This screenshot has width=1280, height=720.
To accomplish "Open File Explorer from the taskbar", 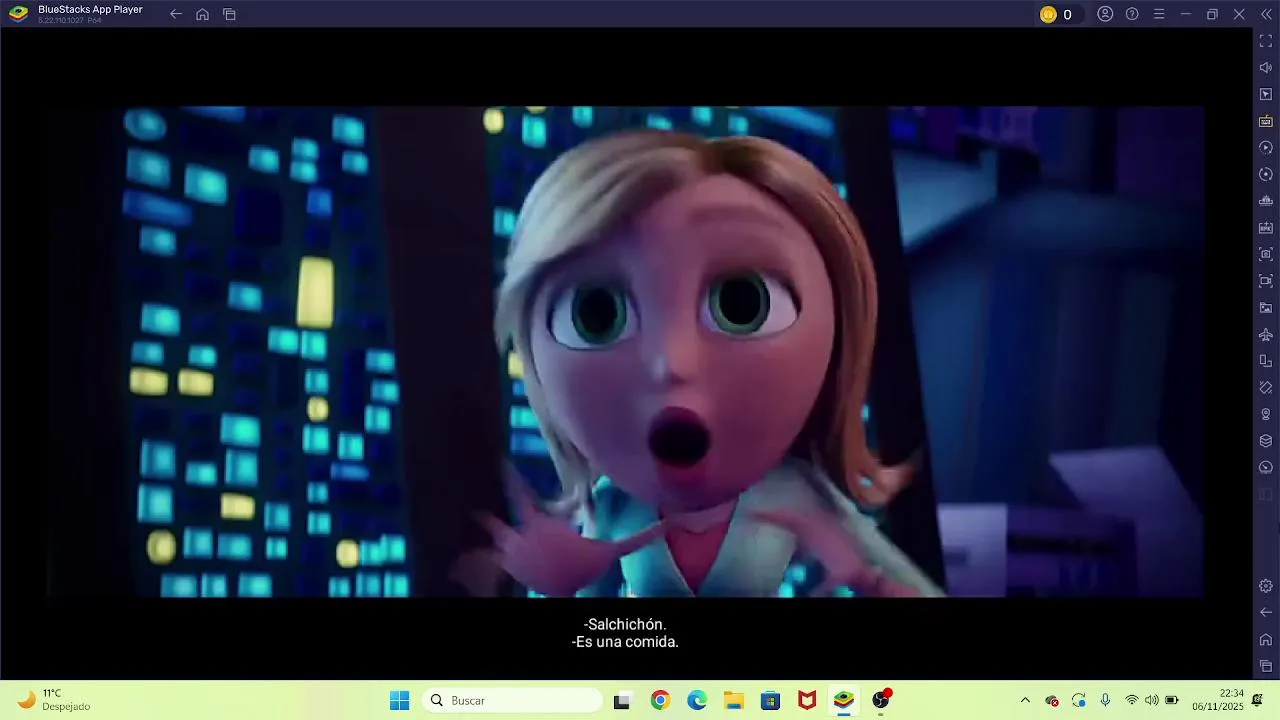I will (x=734, y=700).
